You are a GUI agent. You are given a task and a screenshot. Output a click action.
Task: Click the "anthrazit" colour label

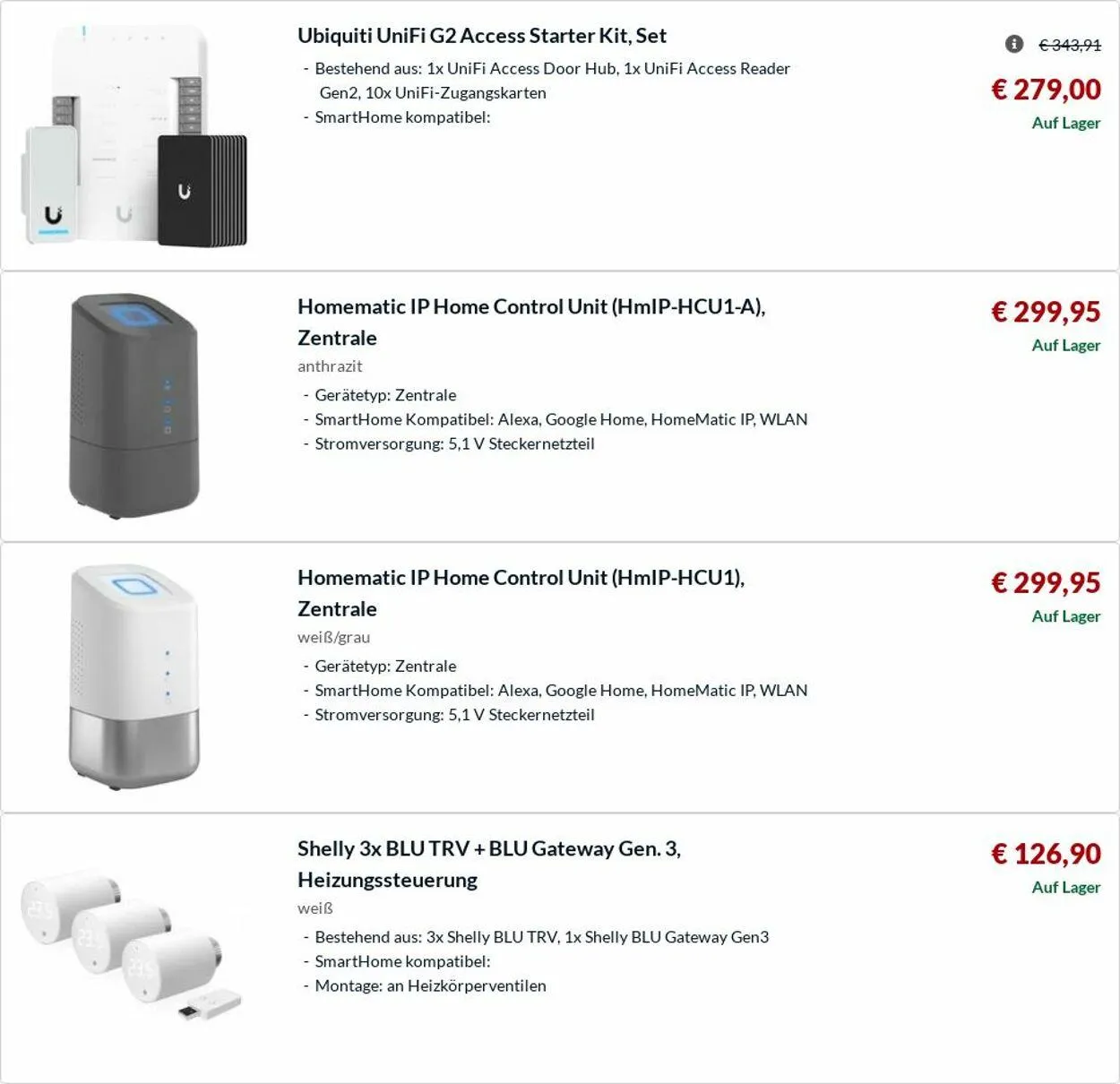pyautogui.click(x=330, y=366)
